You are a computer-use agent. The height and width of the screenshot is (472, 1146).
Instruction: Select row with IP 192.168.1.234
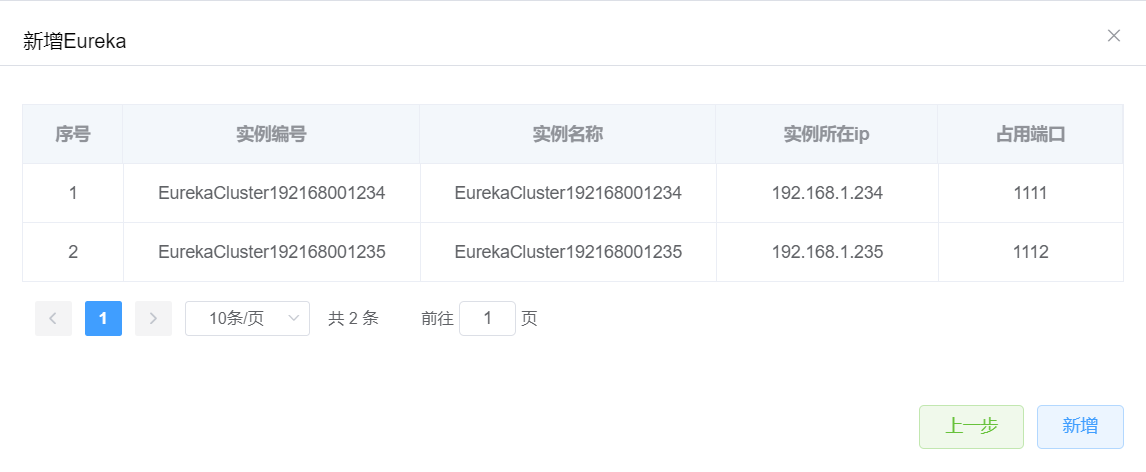(x=573, y=193)
